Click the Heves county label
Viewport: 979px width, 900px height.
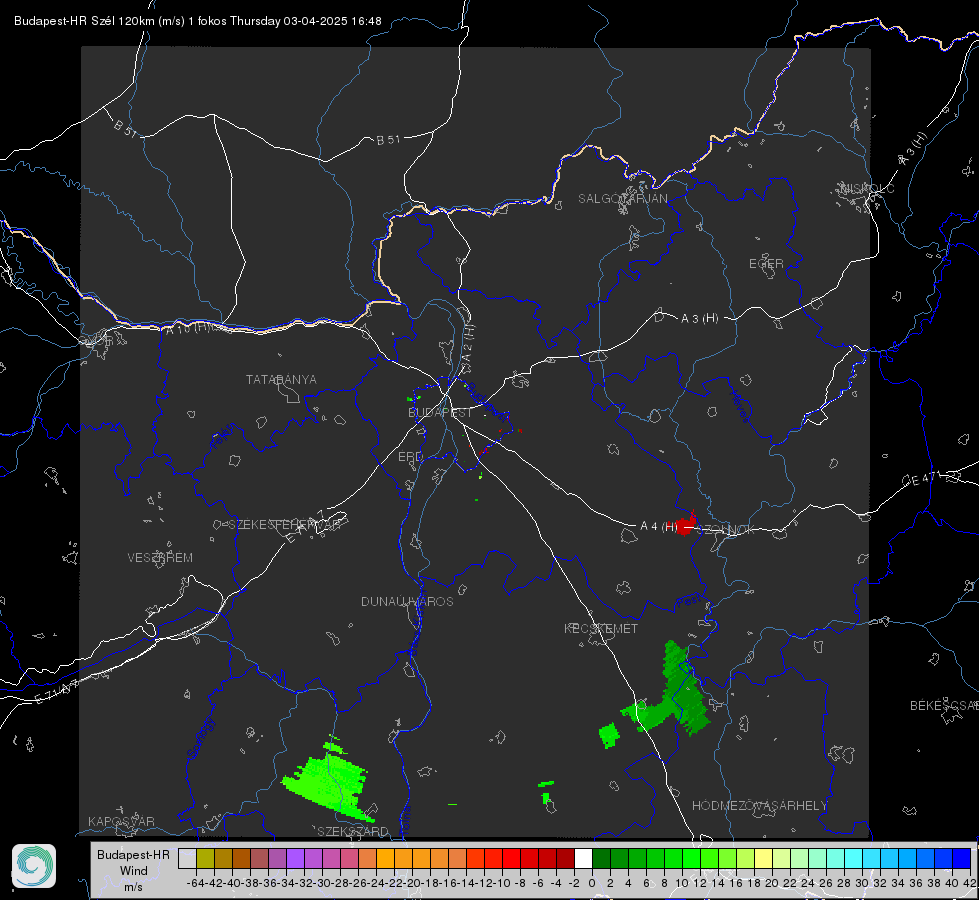(x=740, y=406)
